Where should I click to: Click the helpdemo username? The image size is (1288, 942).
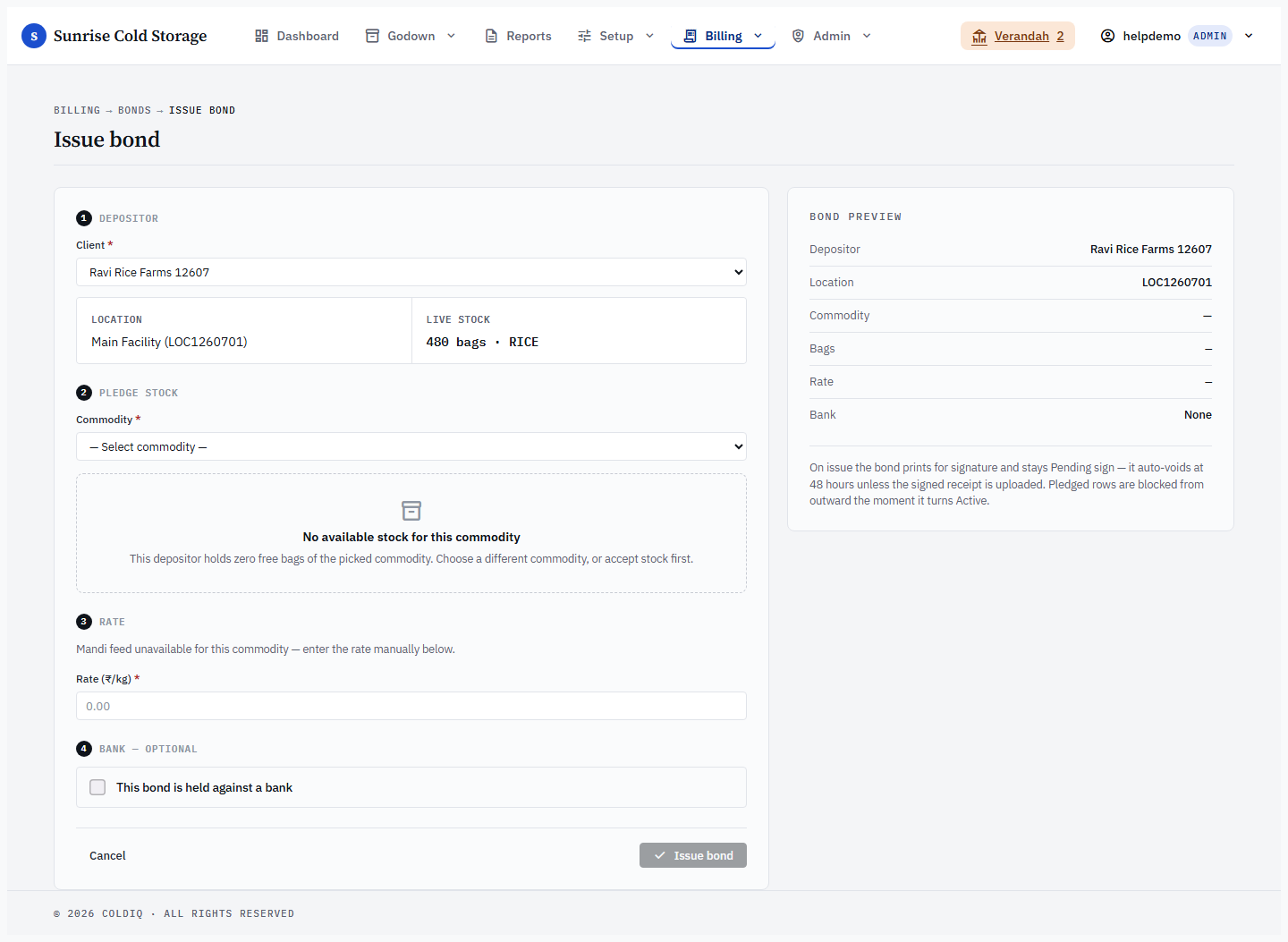click(x=1151, y=36)
